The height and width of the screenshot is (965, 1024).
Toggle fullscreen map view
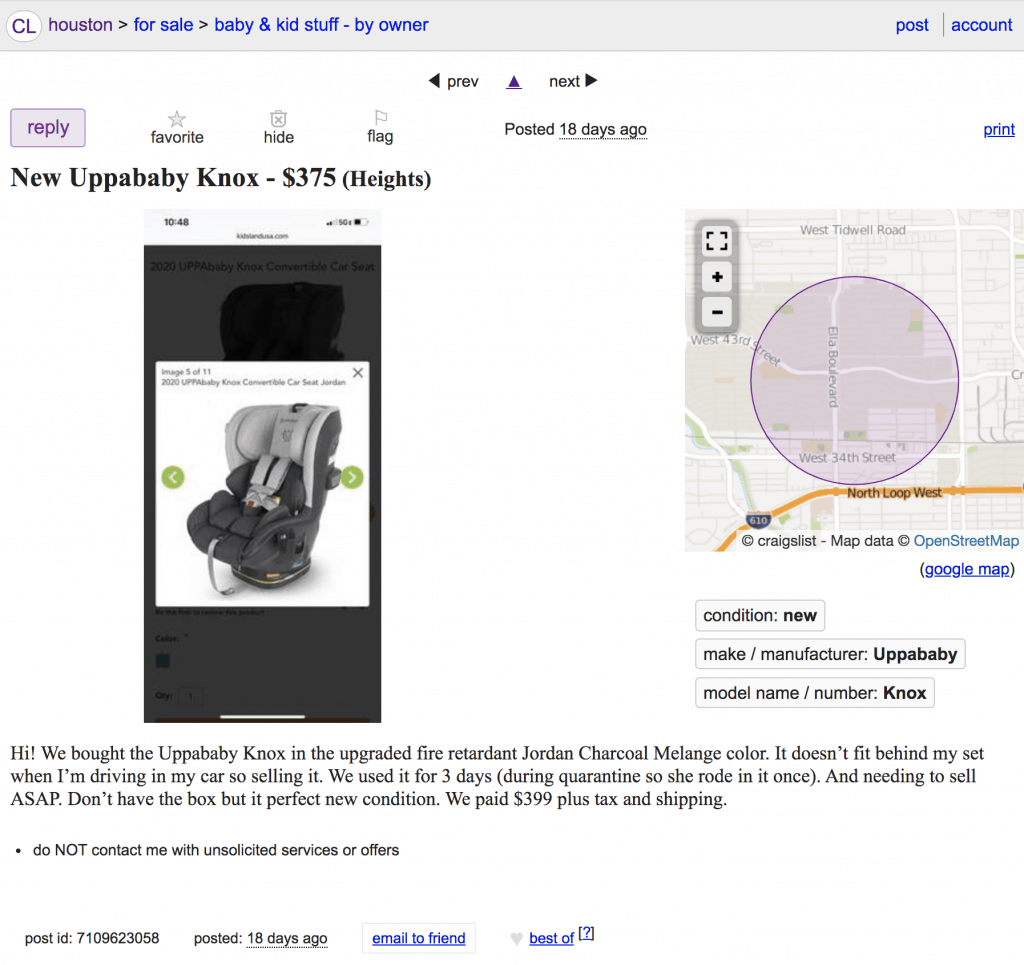coord(717,241)
